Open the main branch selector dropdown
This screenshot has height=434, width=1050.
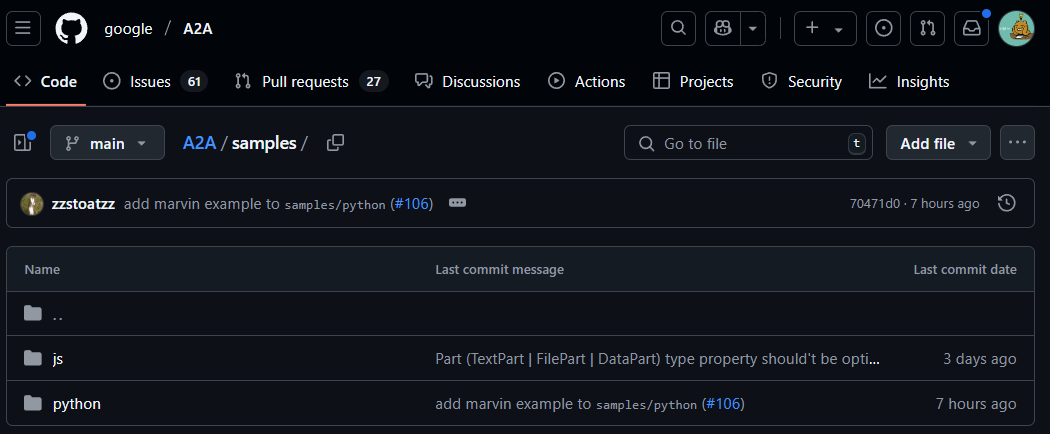pyautogui.click(x=107, y=143)
